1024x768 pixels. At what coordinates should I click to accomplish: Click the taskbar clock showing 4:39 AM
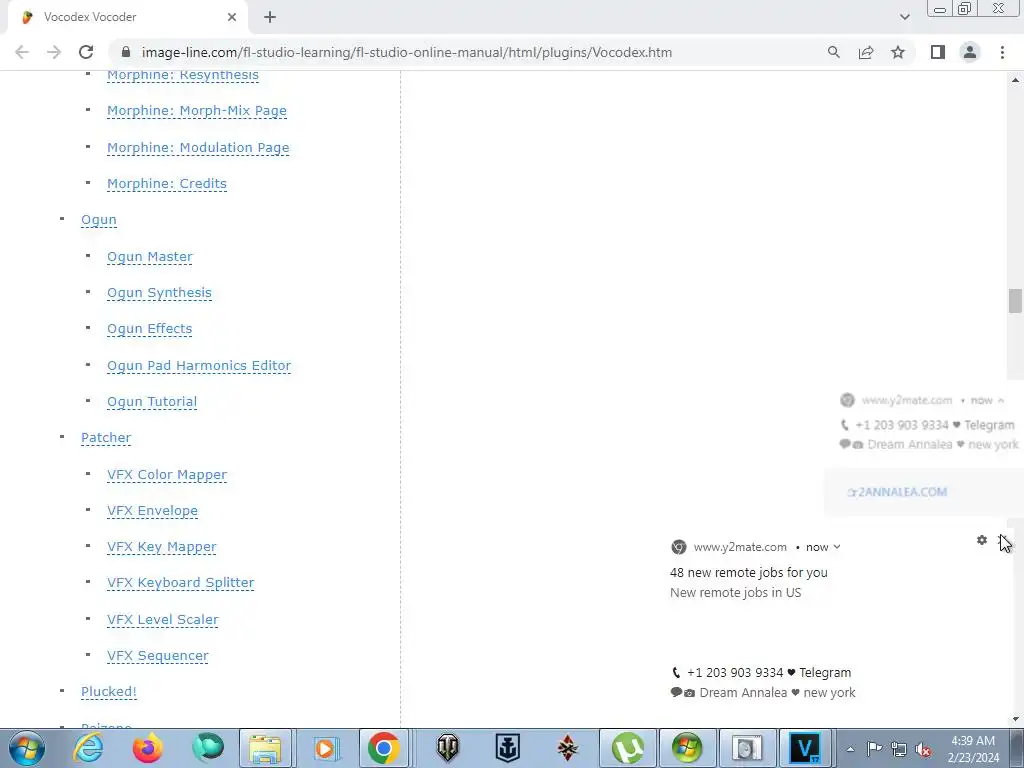(x=974, y=749)
